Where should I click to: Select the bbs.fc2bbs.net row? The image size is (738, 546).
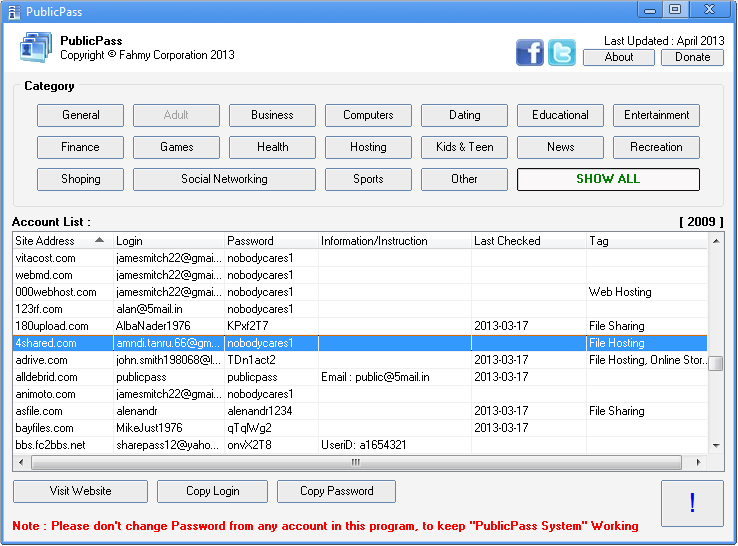pos(360,445)
